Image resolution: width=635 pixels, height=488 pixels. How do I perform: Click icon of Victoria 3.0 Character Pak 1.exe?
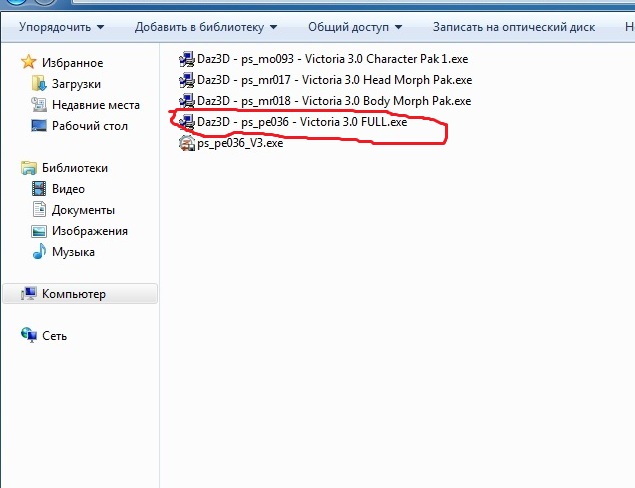(x=187, y=59)
